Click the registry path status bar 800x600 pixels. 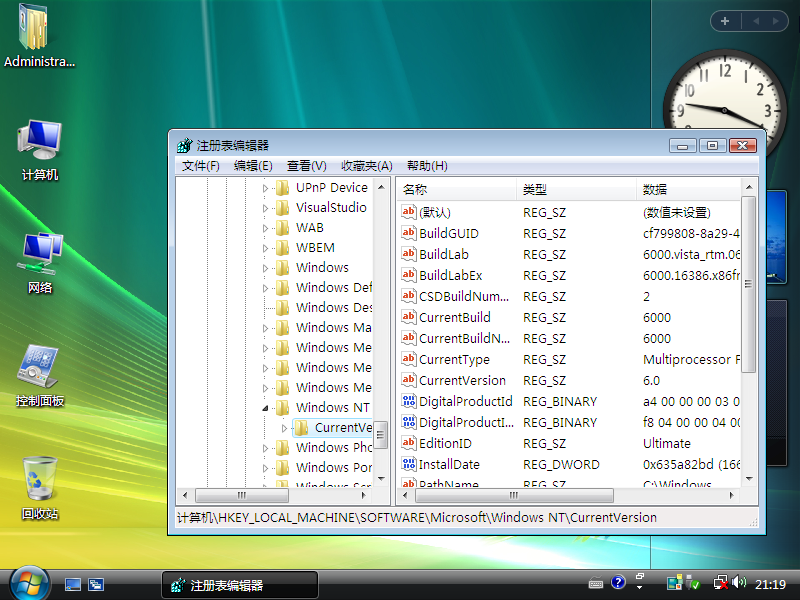pos(466,517)
